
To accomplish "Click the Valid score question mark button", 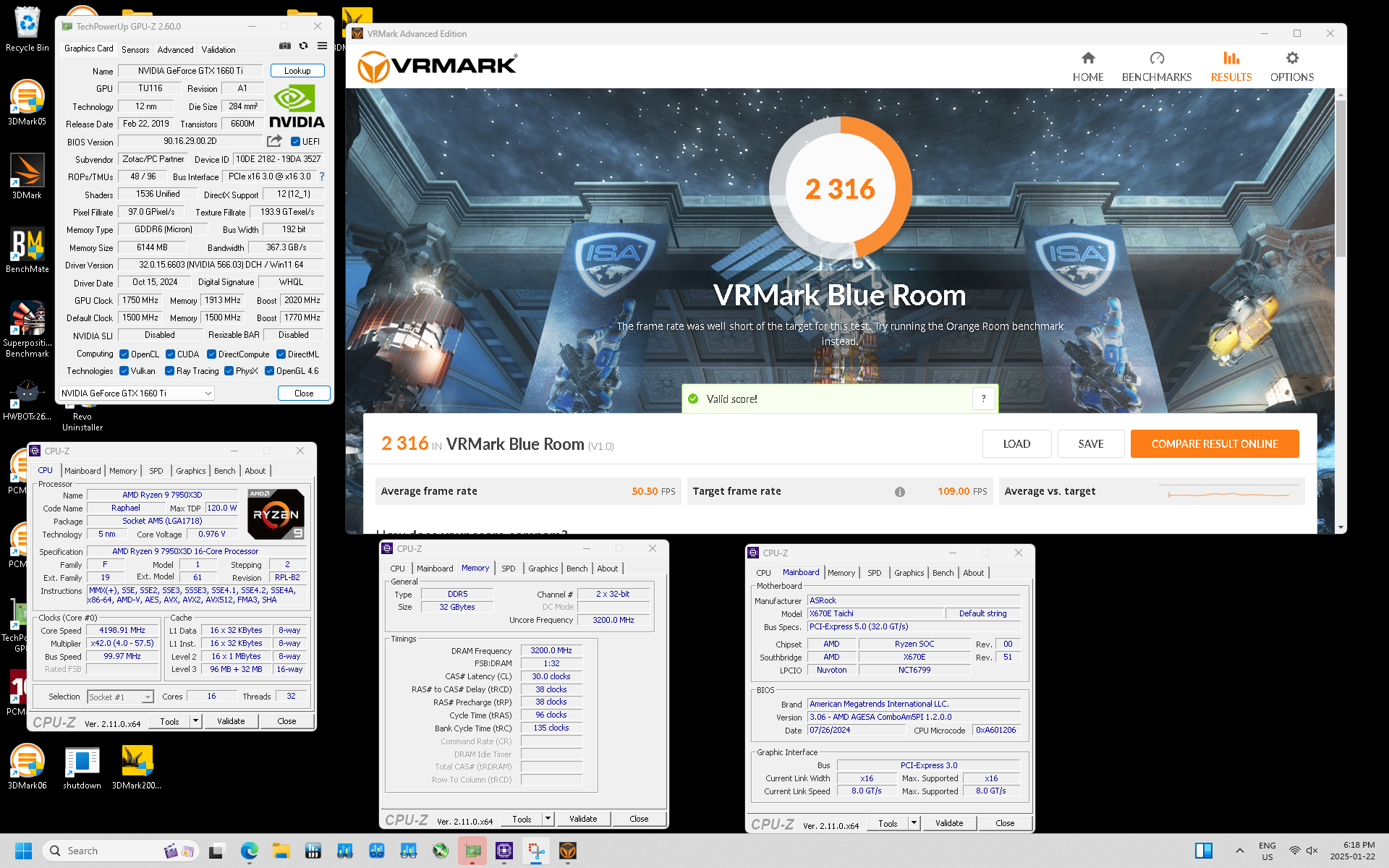I will (984, 399).
